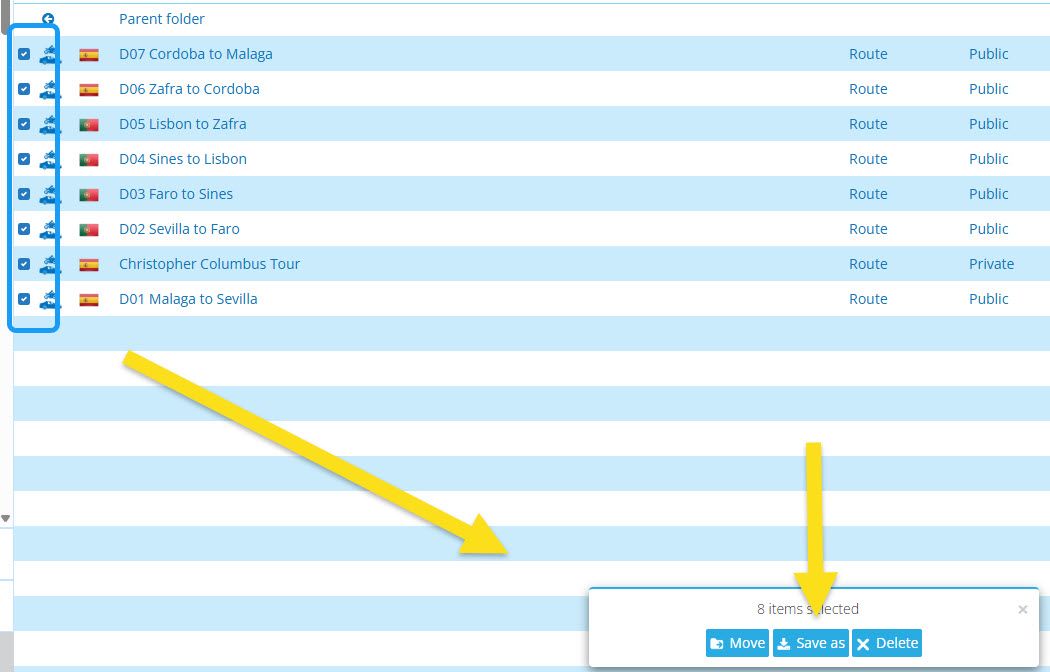Click Public status of D06 Zafra to Cordoba

coord(988,89)
